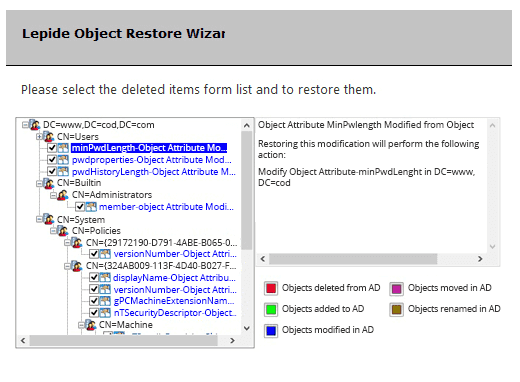This screenshot has width=520, height=382.
Task: Click the attribute icon beside gPCMachineExtensionNam entry
Action: [105, 301]
